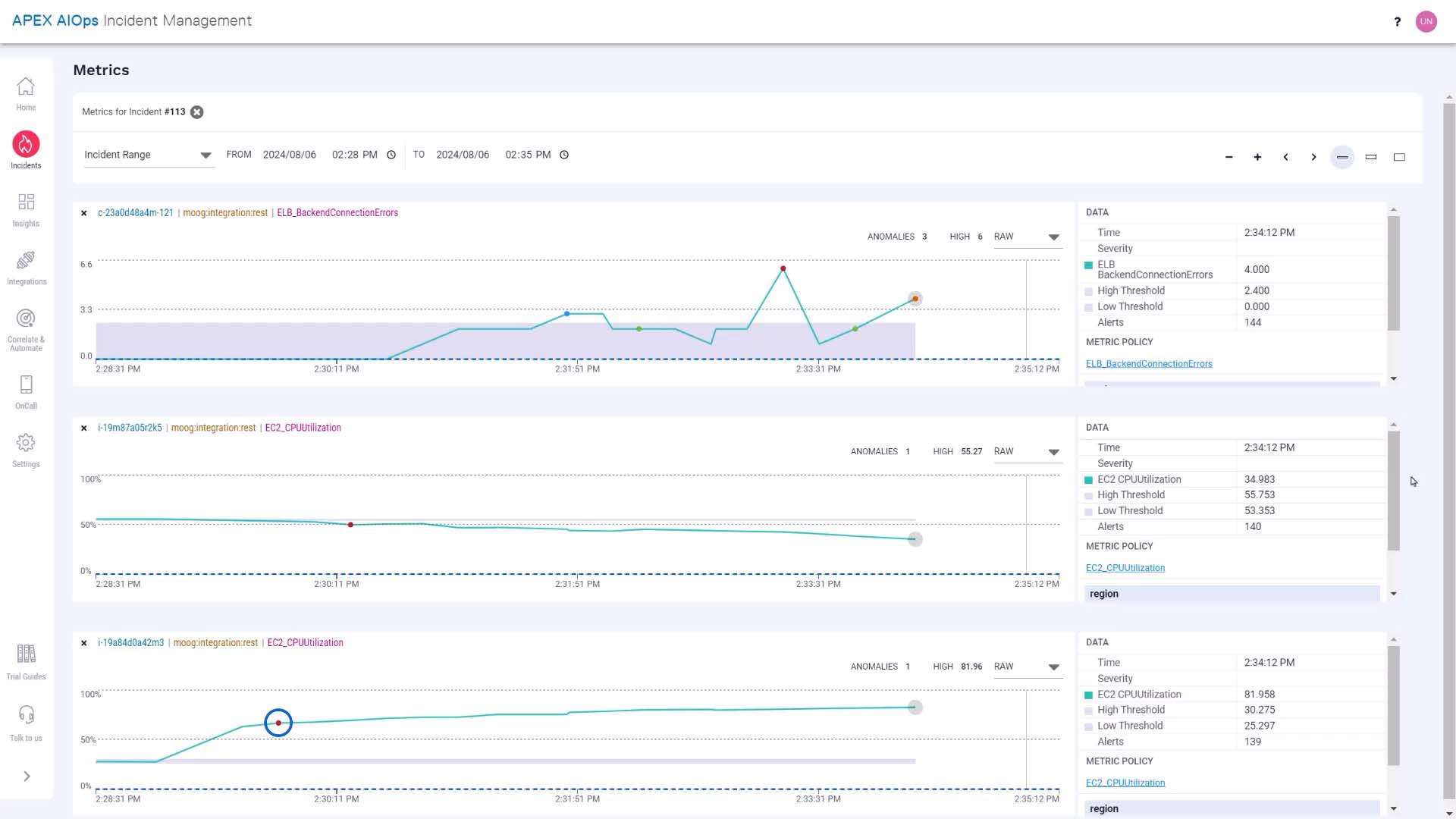Screen dimensions: 1456x819
Task: Open the Home page in sidebar
Action: (x=26, y=94)
